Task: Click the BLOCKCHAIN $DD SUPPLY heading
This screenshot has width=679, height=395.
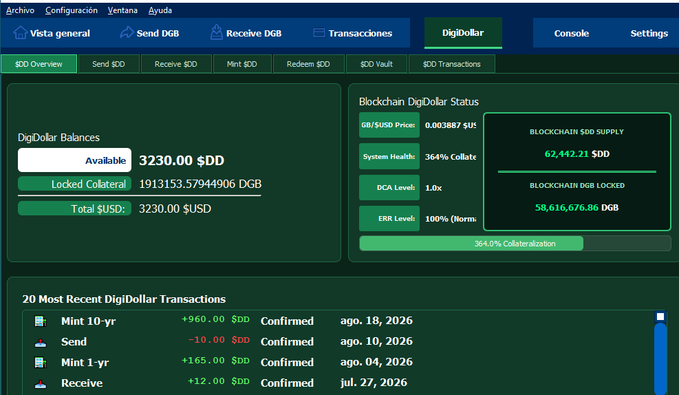Action: 577,132
